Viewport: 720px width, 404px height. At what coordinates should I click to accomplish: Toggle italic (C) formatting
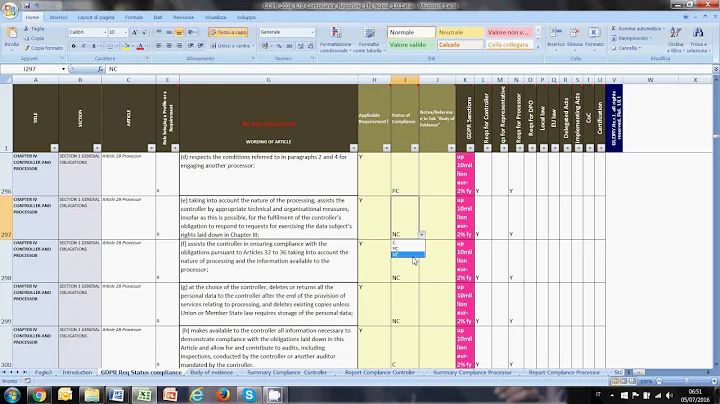pyautogui.click(x=84, y=46)
